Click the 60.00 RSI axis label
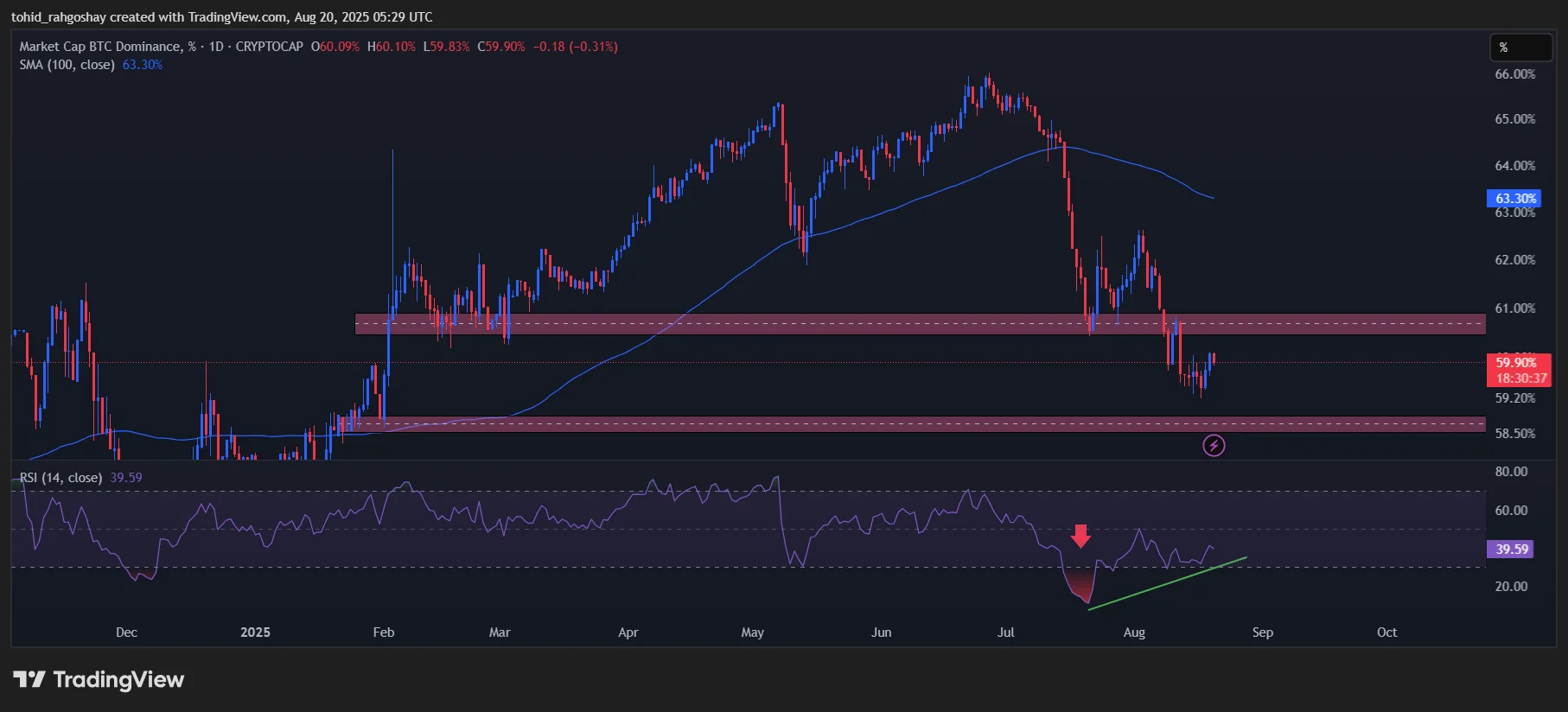The width and height of the screenshot is (1568, 712). [x=1512, y=511]
